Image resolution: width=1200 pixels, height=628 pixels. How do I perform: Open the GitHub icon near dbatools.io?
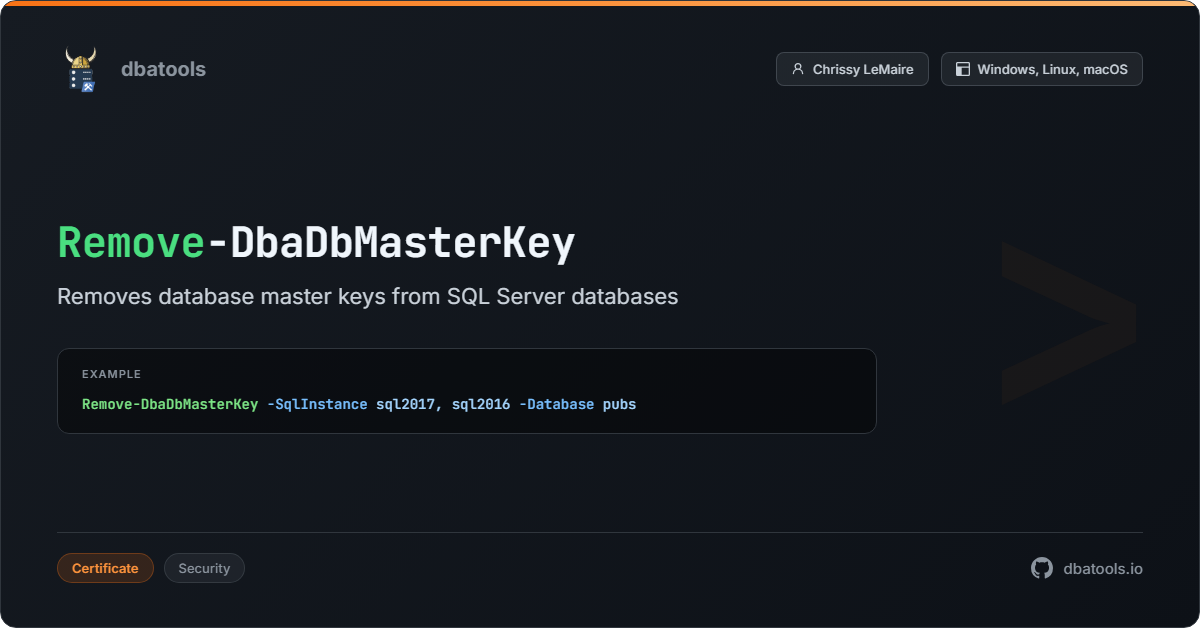[x=1042, y=568]
